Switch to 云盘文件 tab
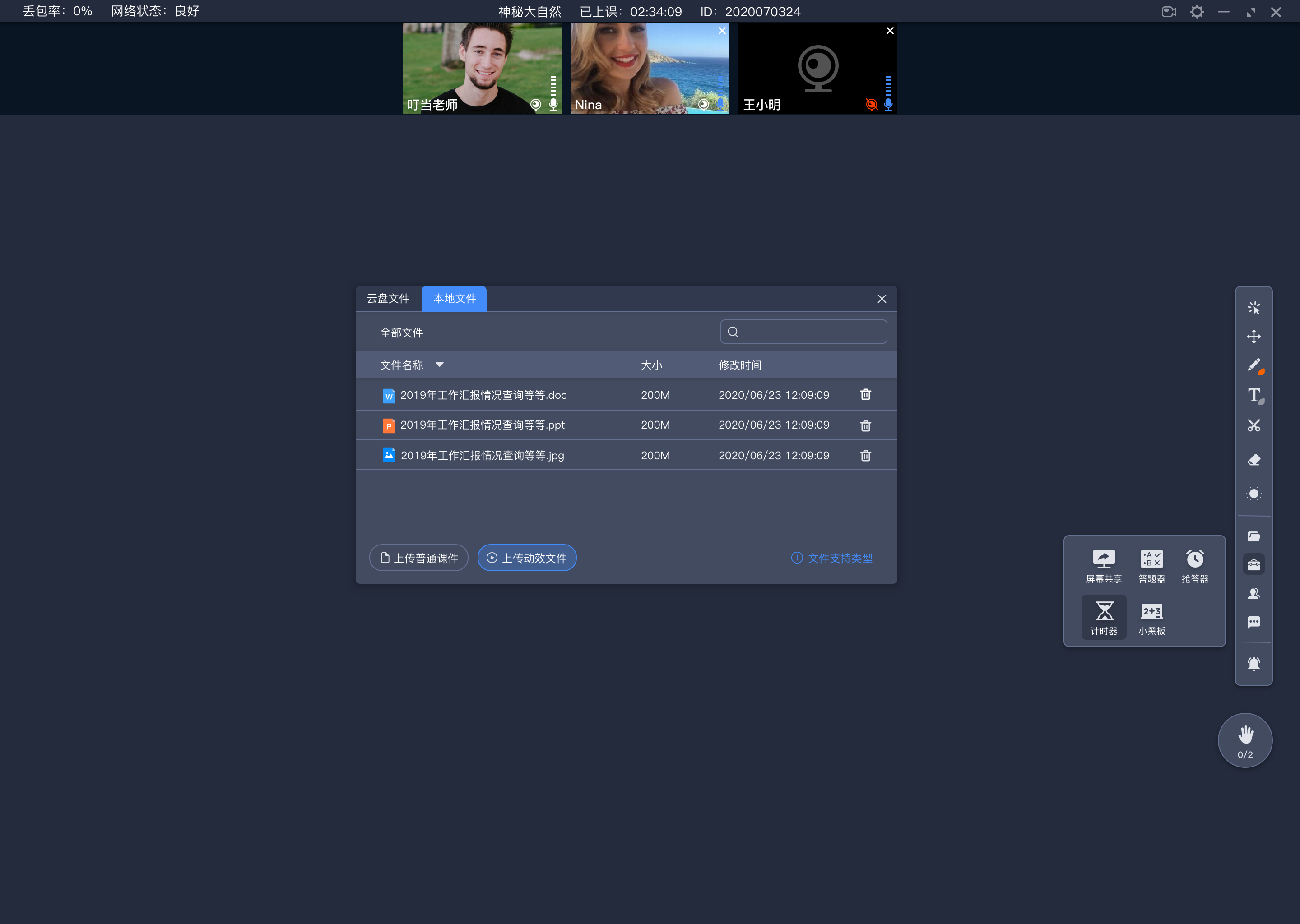The height and width of the screenshot is (924, 1300). (x=388, y=298)
